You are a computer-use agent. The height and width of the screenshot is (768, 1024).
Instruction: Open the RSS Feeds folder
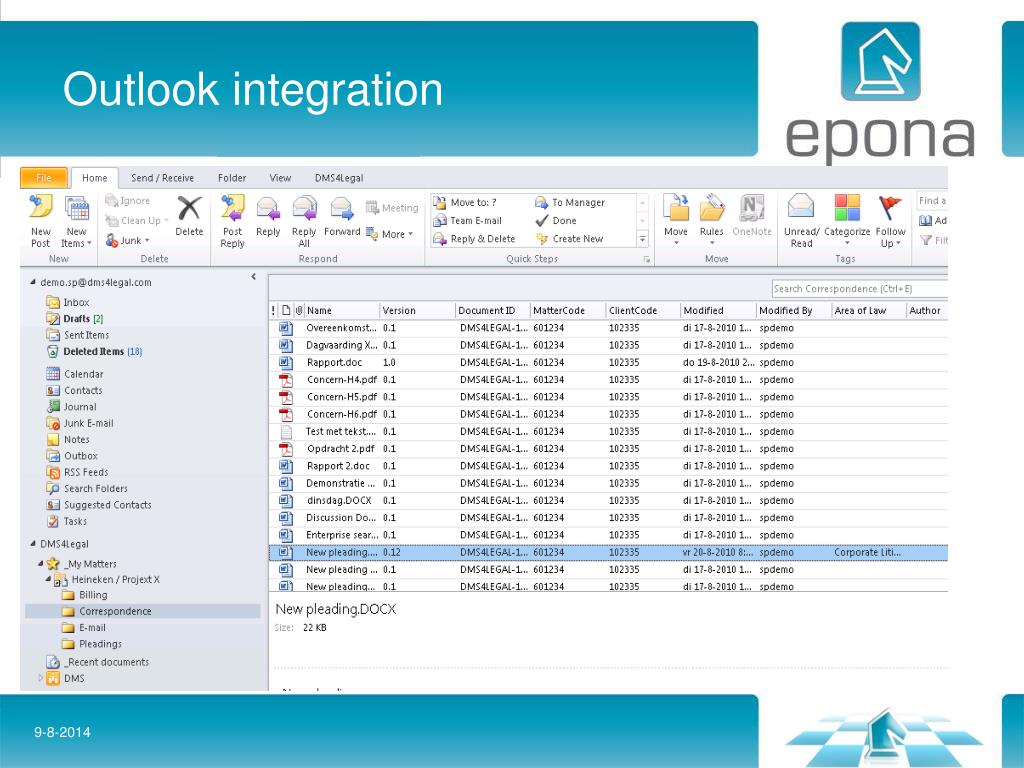(x=78, y=472)
